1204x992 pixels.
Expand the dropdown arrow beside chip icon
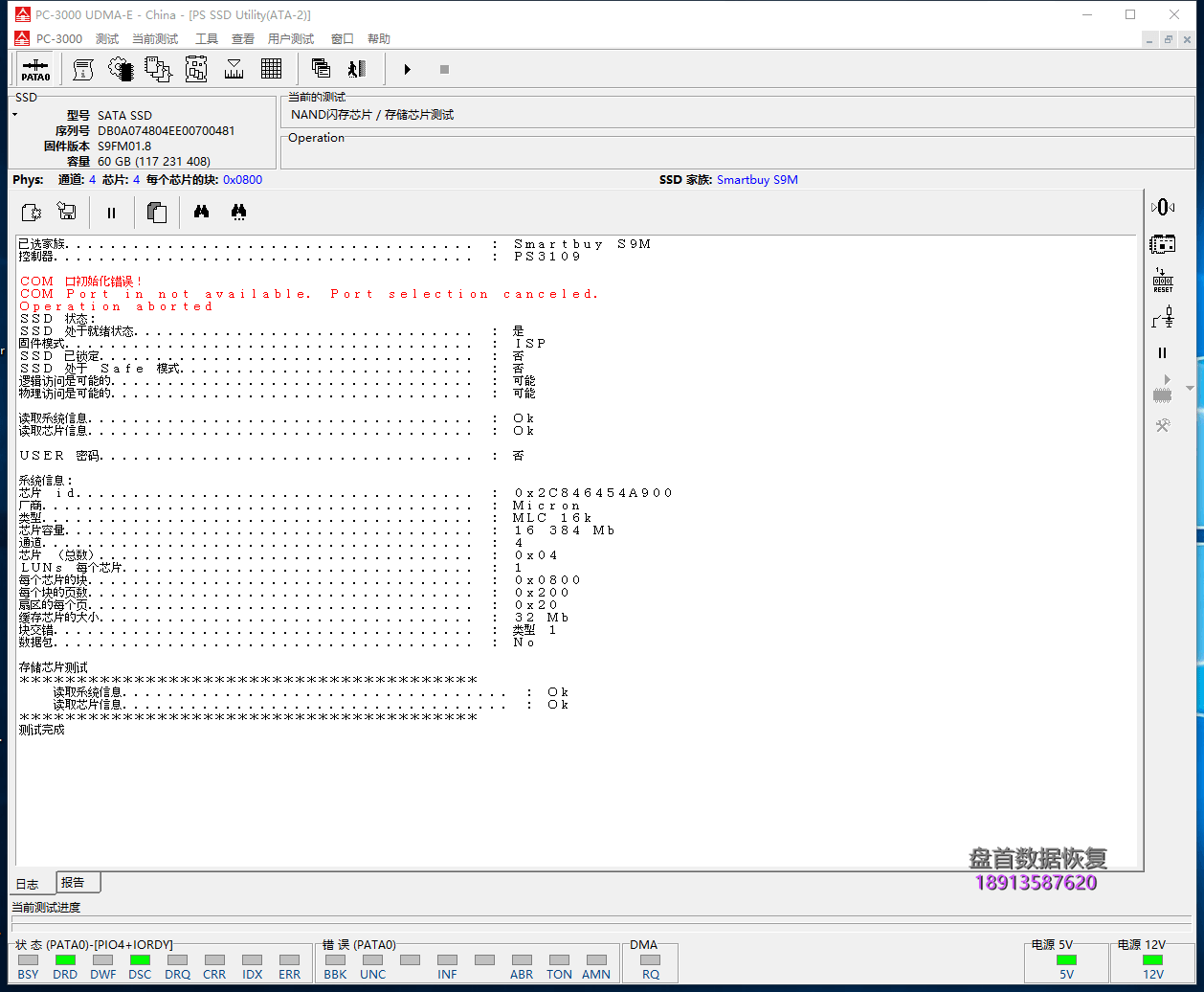click(x=1190, y=388)
